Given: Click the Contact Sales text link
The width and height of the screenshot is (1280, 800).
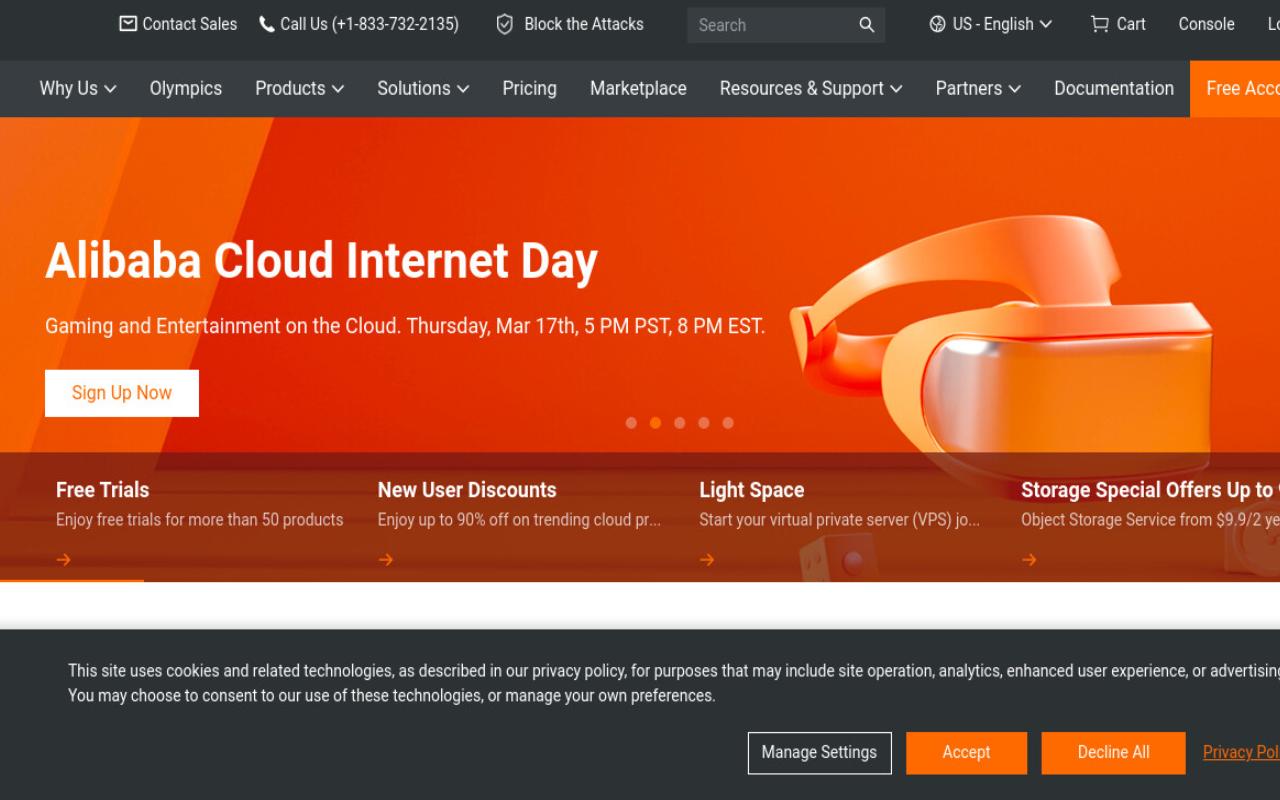Looking at the screenshot, I should 190,24.
